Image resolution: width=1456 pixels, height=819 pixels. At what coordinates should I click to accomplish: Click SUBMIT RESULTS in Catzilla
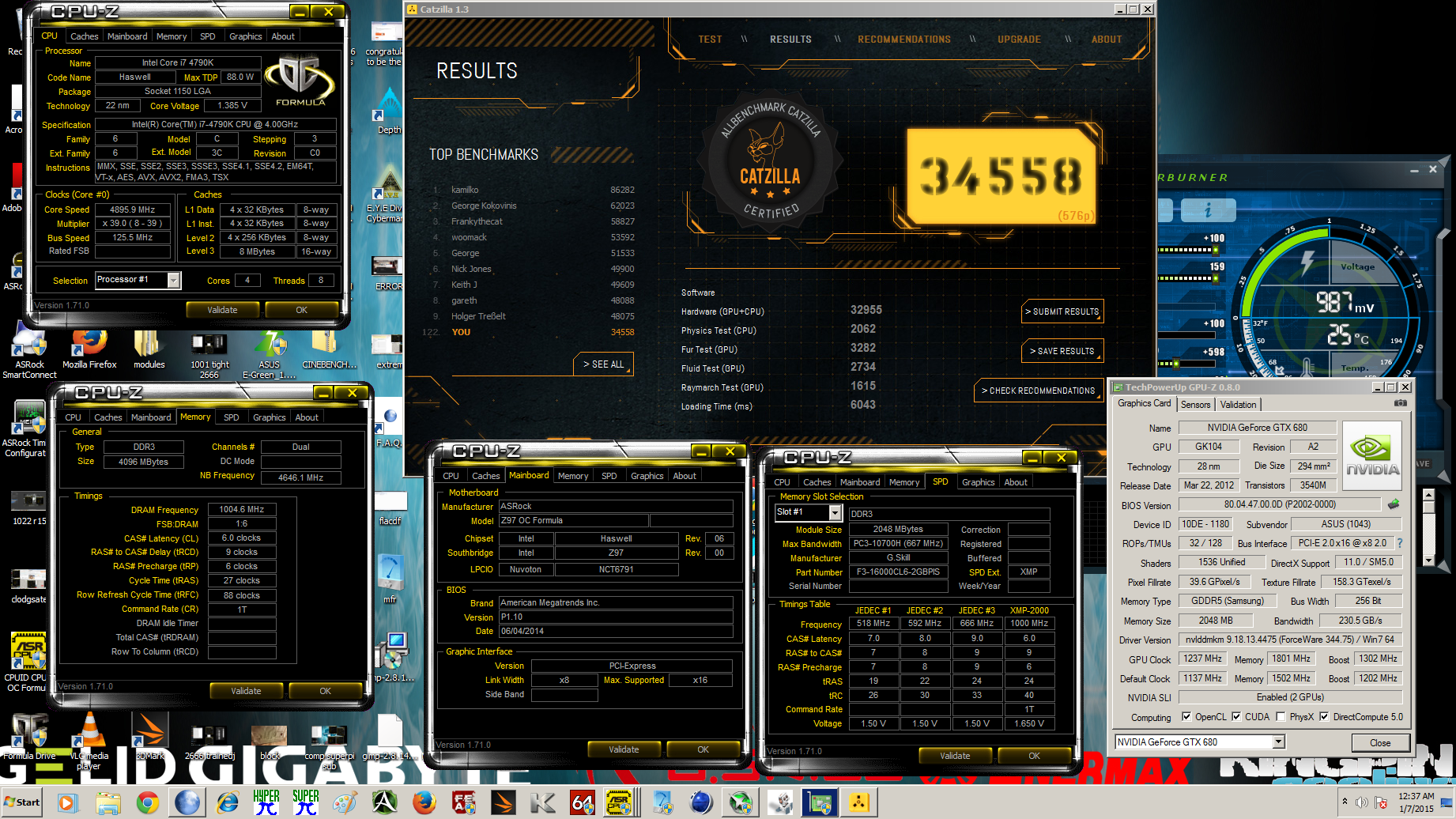[x=1062, y=311]
